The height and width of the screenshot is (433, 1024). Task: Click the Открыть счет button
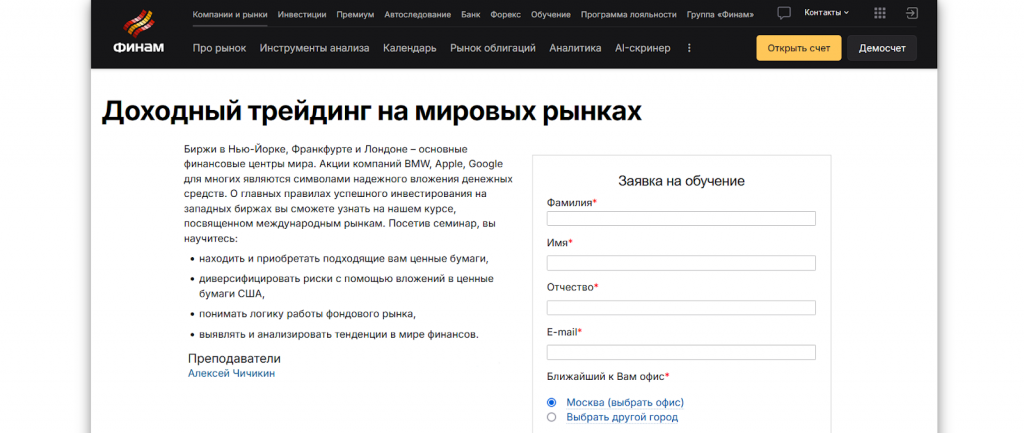tap(798, 48)
